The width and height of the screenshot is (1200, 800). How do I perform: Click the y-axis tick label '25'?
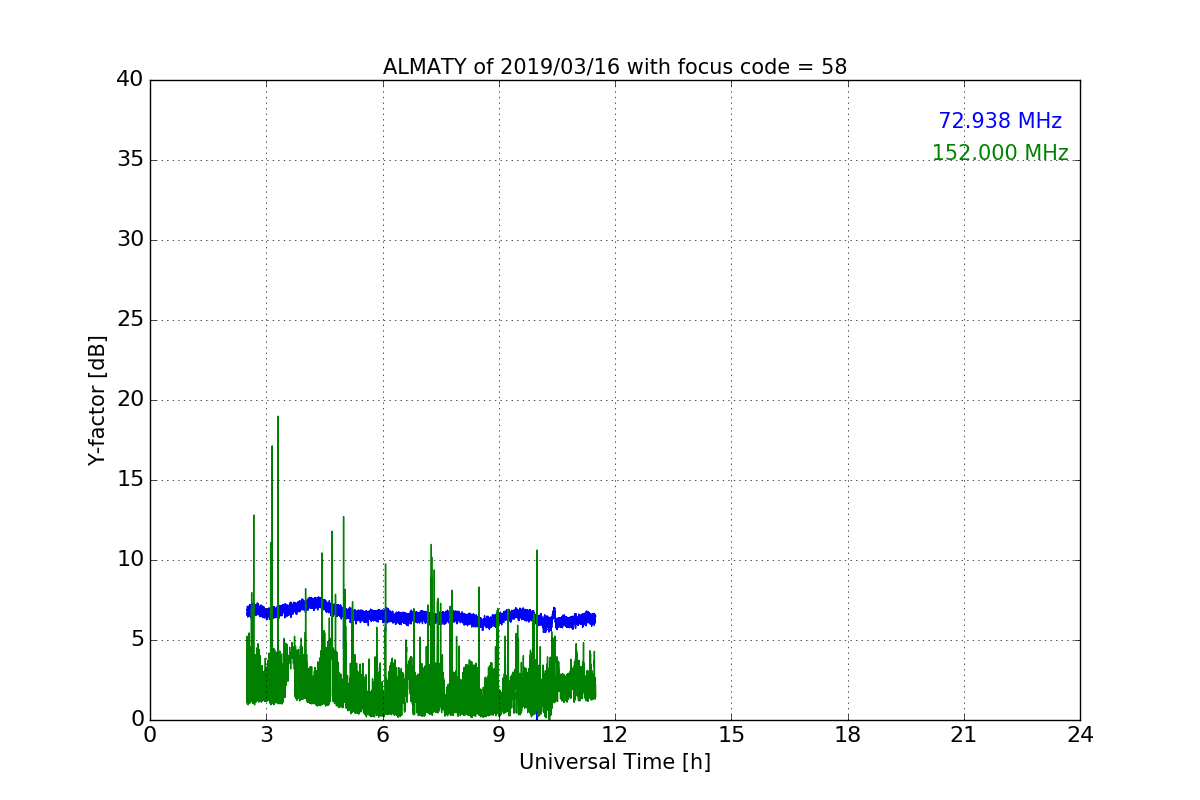pyautogui.click(x=130, y=320)
